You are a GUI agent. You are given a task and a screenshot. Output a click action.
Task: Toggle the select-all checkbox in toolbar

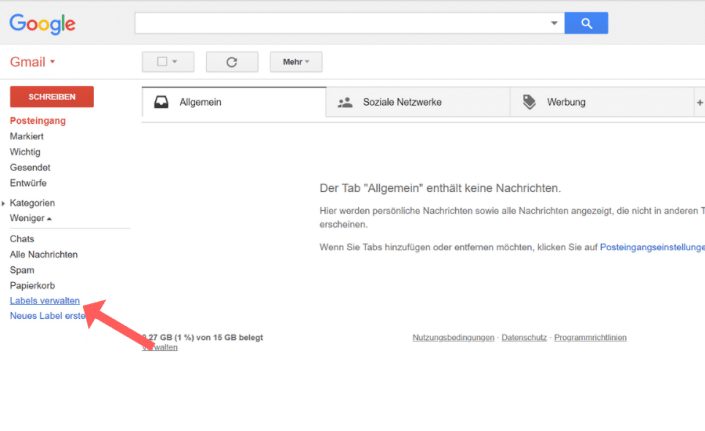tap(161, 62)
